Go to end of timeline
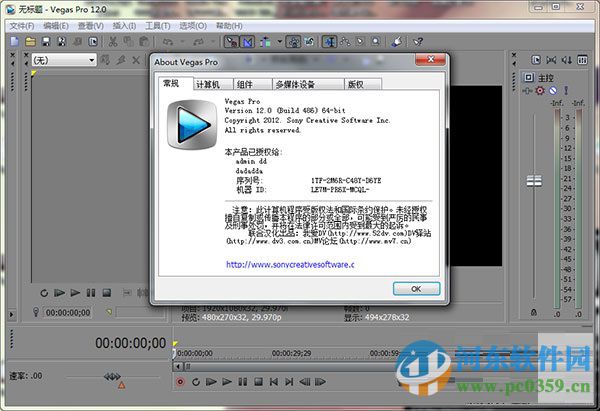The width and height of the screenshot is (600, 411). [289, 382]
